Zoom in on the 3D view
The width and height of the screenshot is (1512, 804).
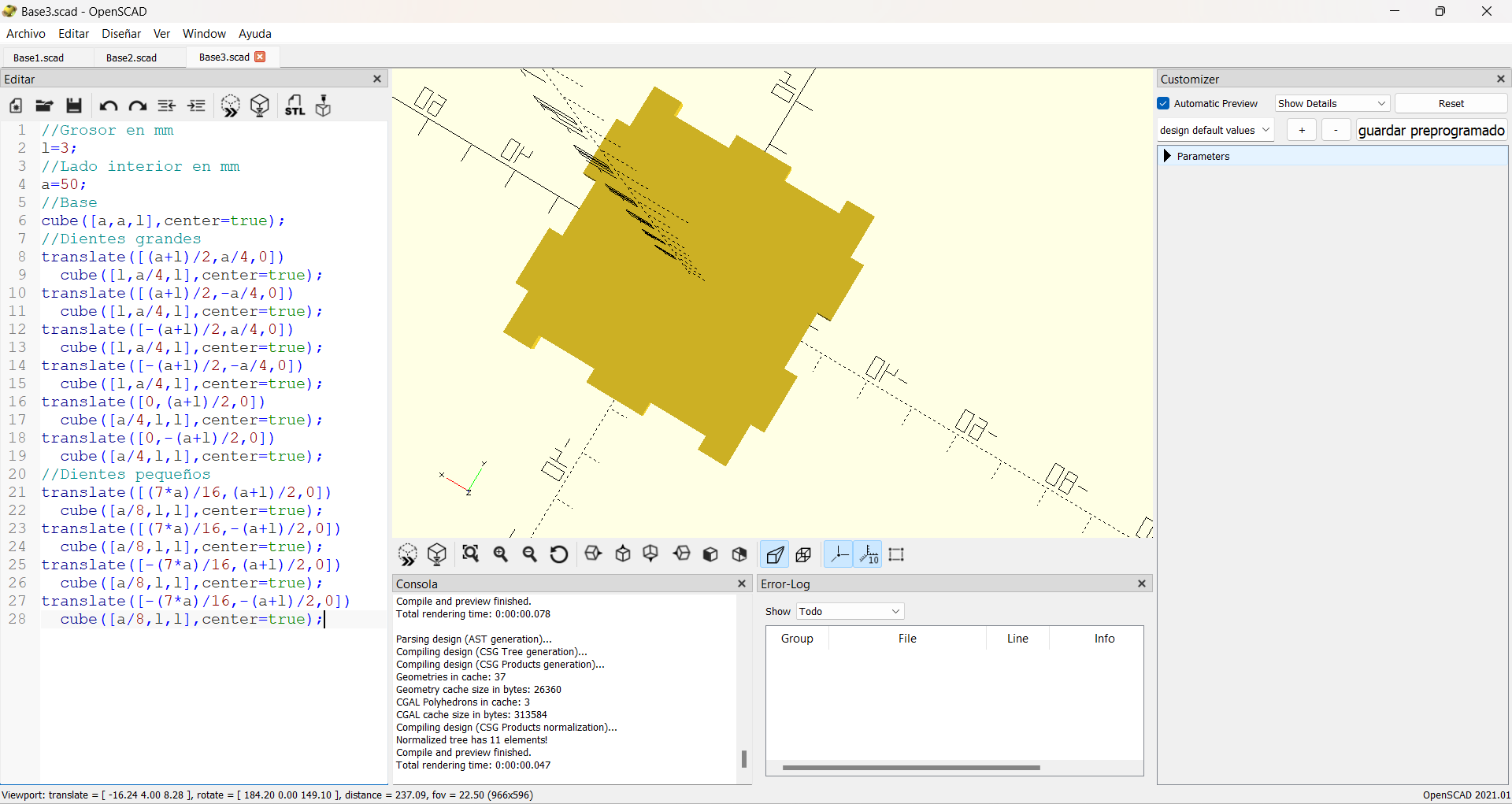501,554
